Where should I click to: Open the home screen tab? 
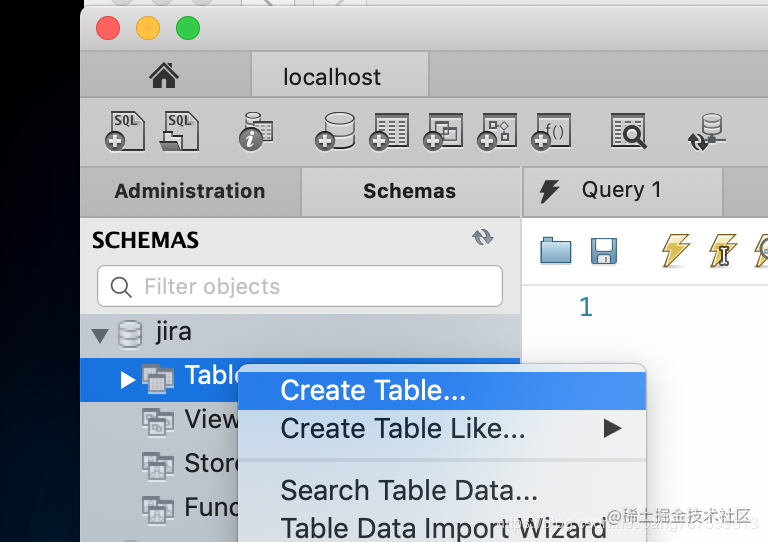tap(164, 75)
